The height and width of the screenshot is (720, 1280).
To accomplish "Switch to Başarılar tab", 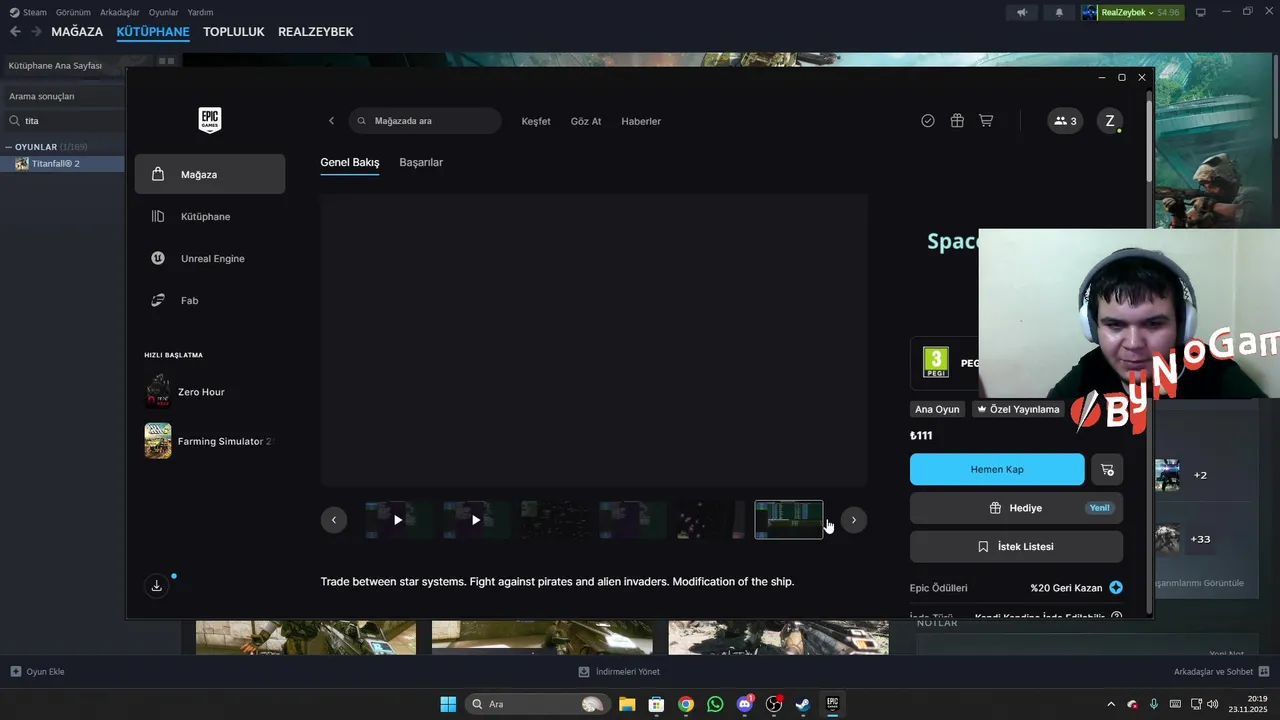I will 421,162.
